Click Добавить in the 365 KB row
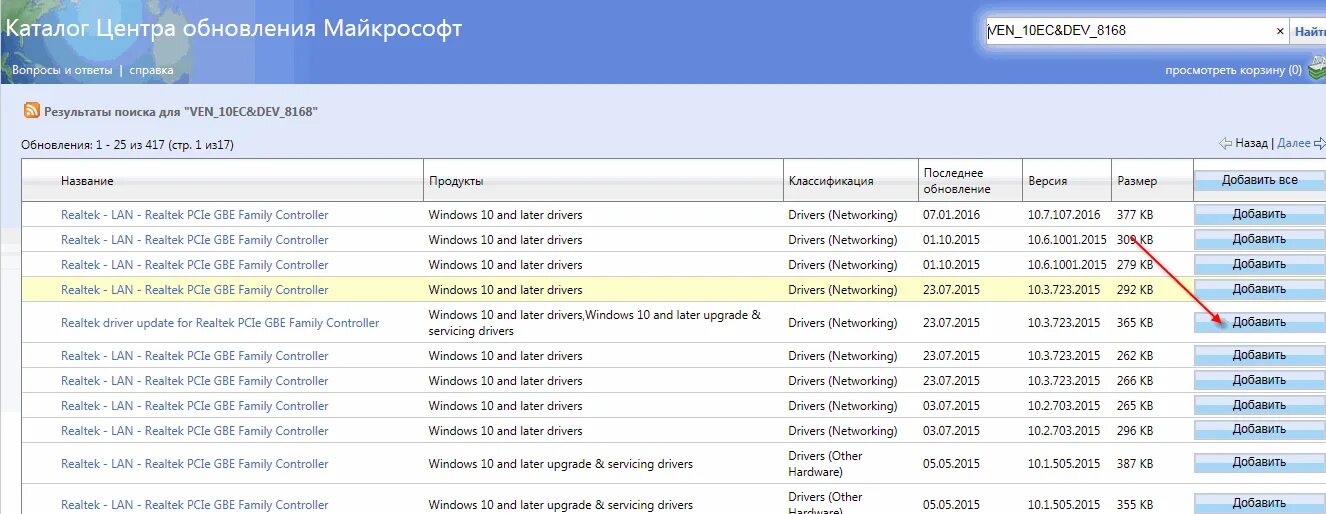The width and height of the screenshot is (1326, 514). point(1259,322)
